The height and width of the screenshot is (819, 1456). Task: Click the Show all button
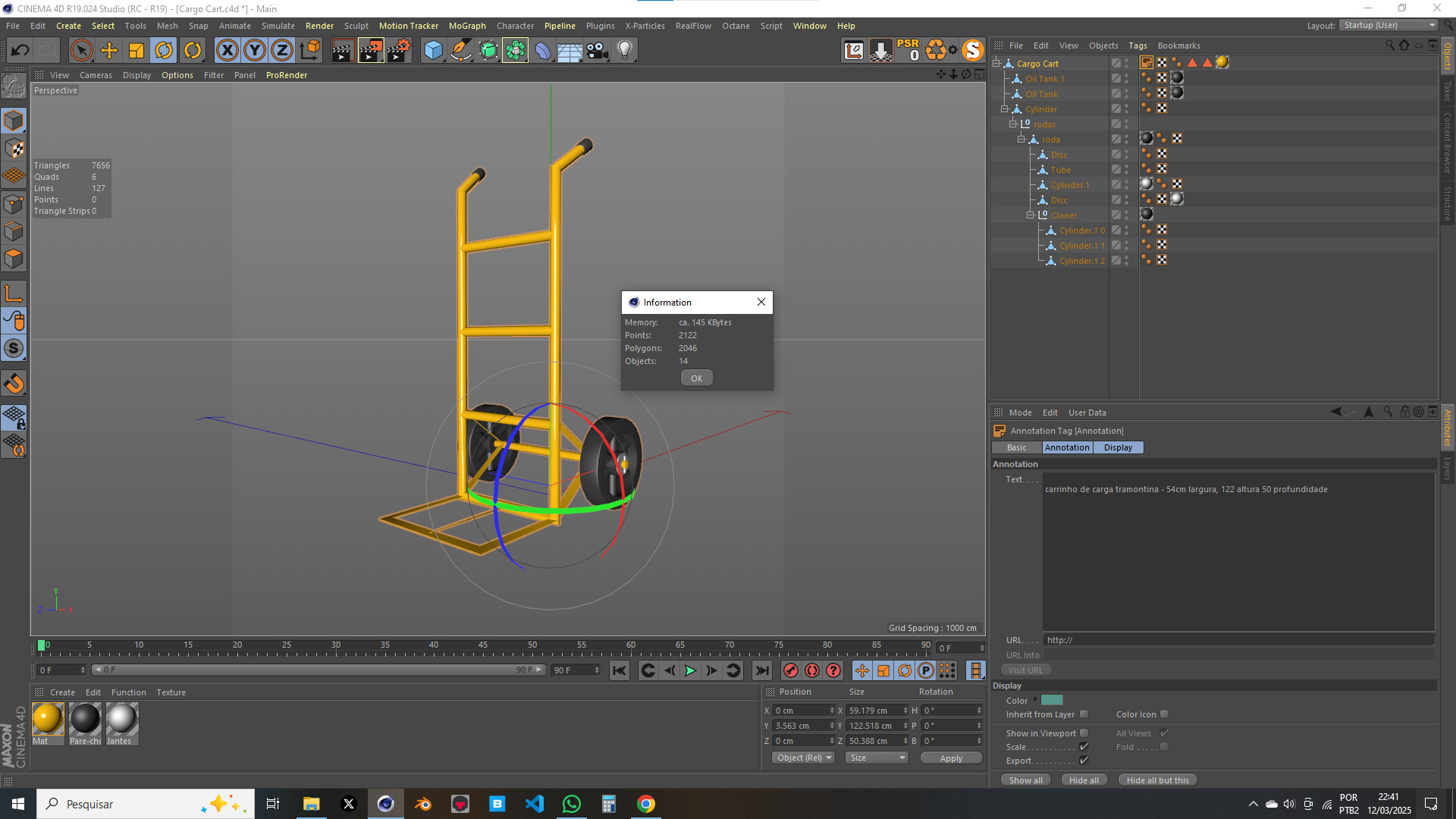coord(1025,780)
